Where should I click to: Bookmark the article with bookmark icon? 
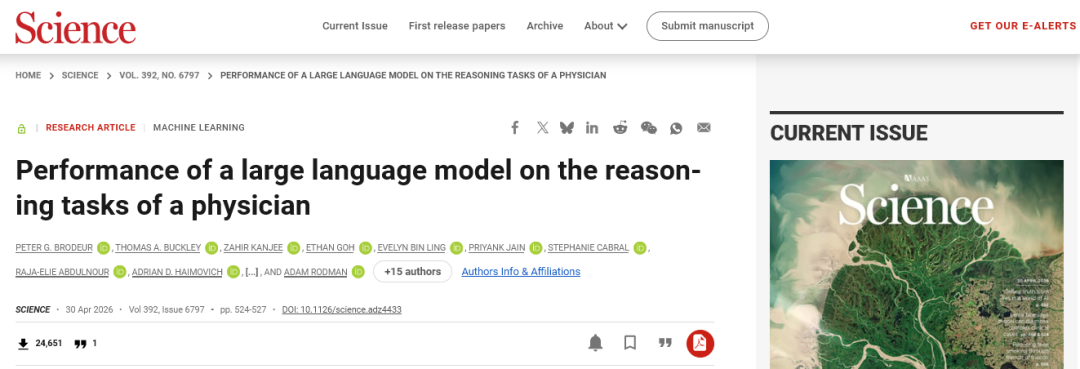click(x=630, y=343)
